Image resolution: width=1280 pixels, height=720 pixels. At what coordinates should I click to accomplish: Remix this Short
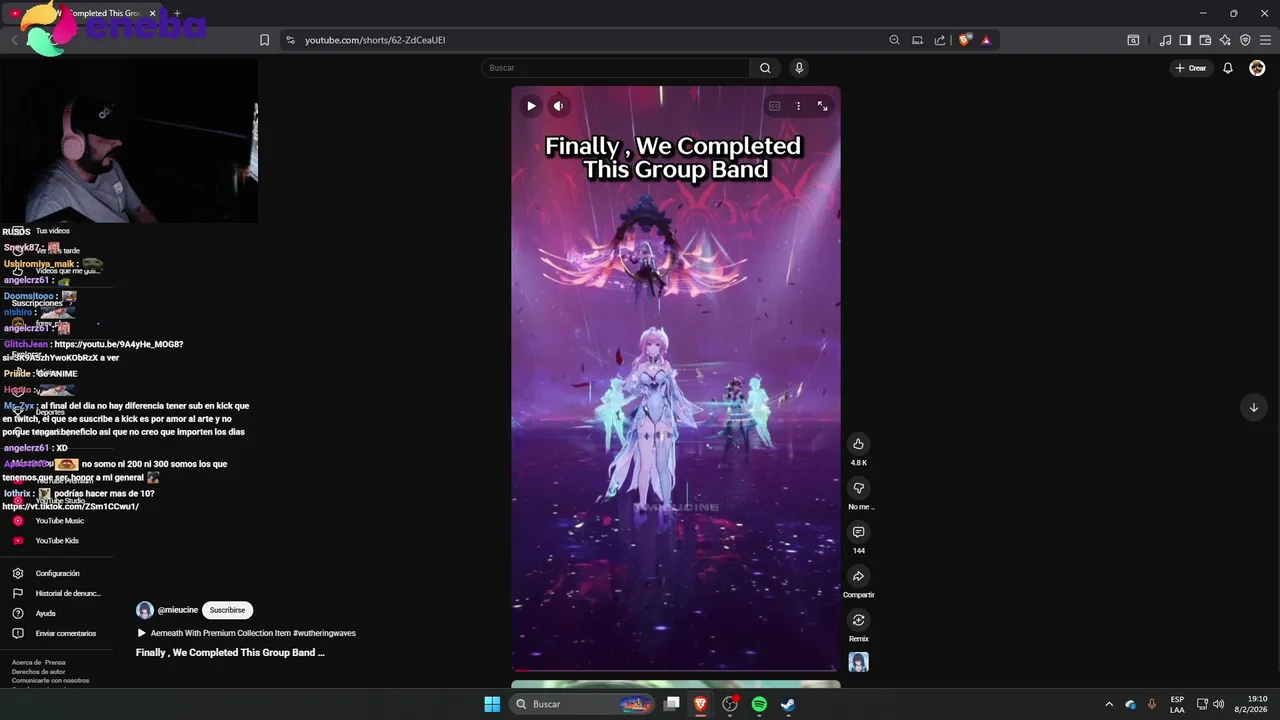click(x=858, y=620)
